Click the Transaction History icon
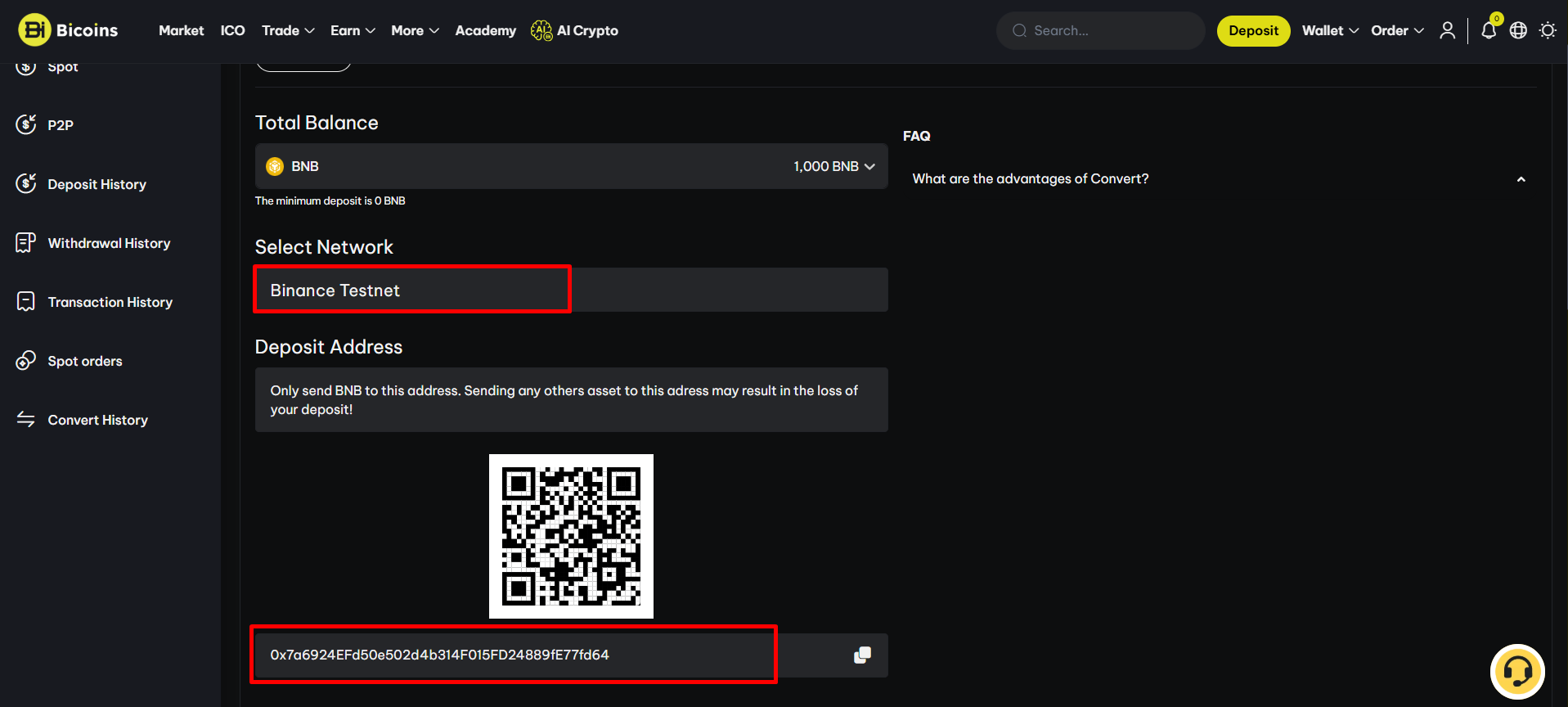 [x=26, y=301]
